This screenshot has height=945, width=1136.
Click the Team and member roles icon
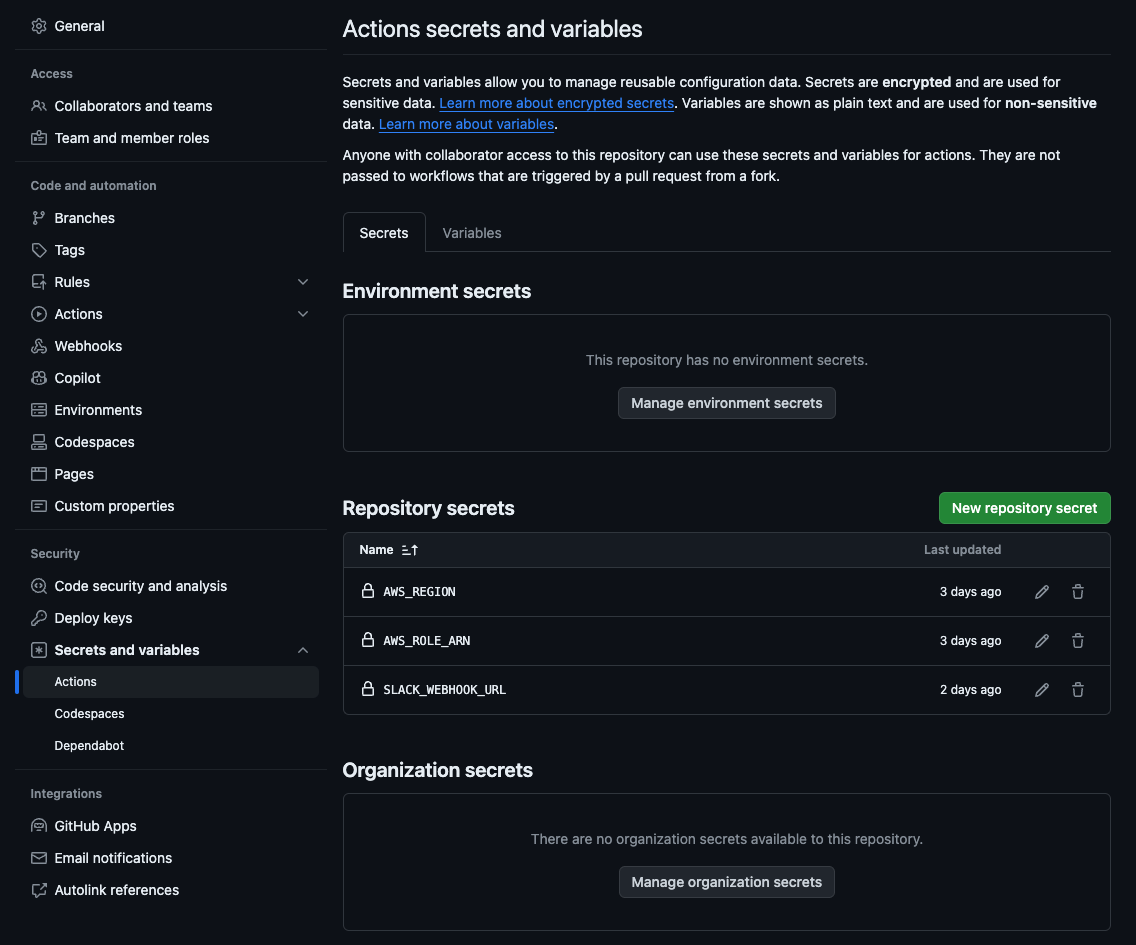[38, 138]
